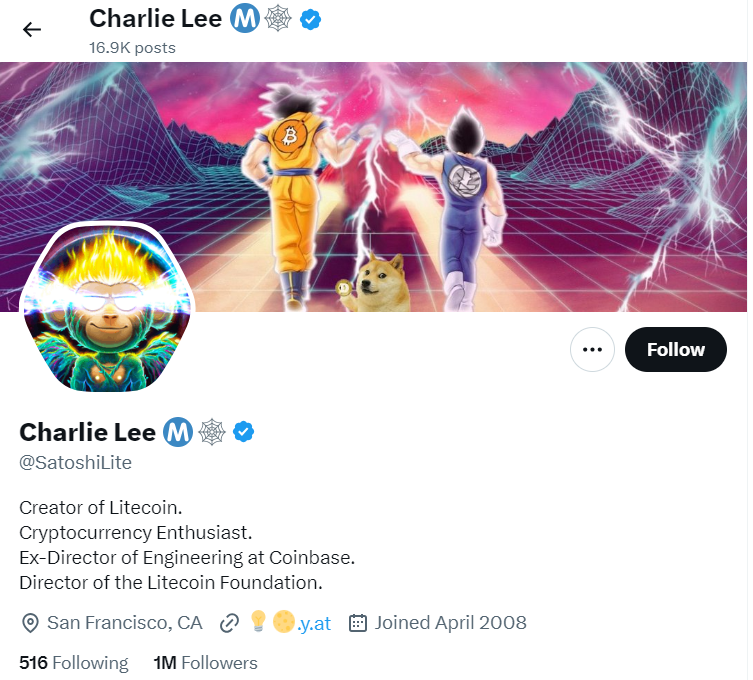Screen dimensions: 753x680
Task: Click the link chain icon
Action: coord(229,623)
